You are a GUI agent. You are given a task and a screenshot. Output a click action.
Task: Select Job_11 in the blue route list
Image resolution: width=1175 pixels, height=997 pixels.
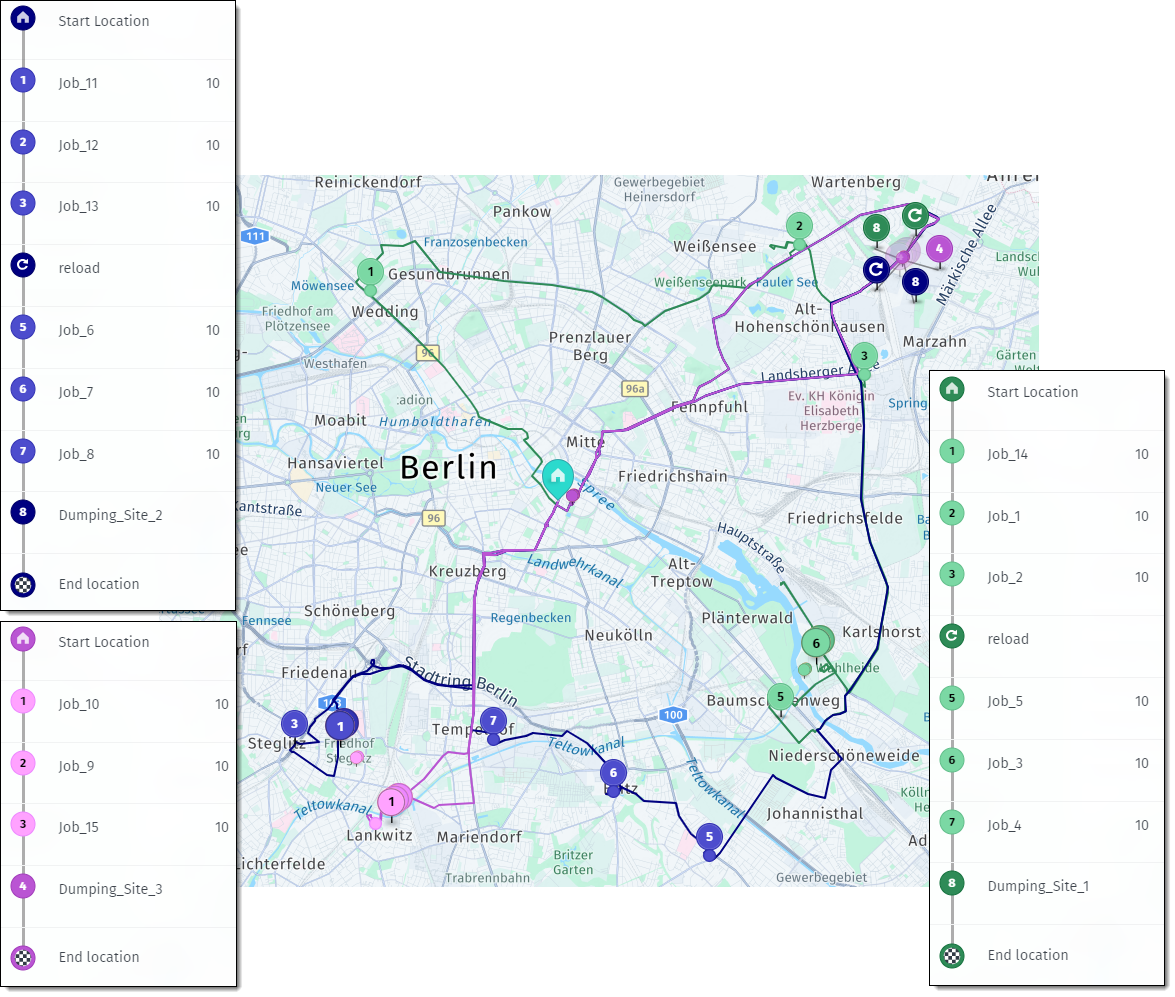pos(118,83)
